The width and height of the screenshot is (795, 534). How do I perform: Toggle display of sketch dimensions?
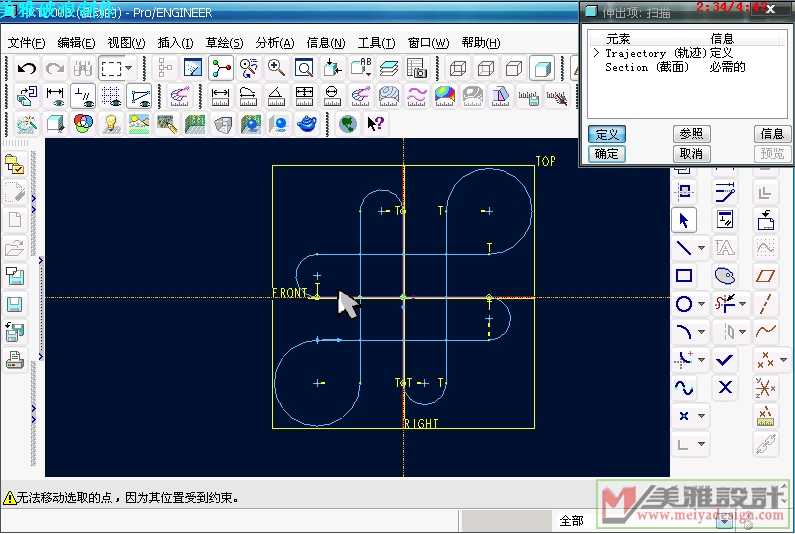[x=55, y=96]
